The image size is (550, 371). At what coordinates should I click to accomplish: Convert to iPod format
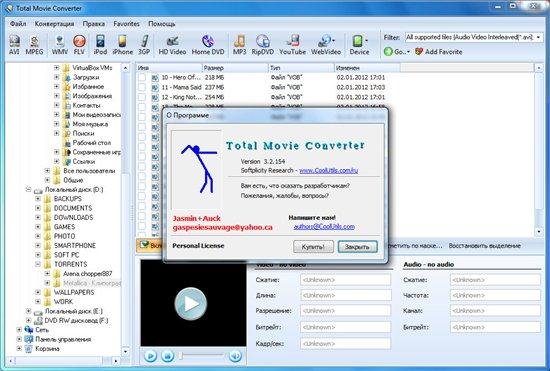coord(100,45)
